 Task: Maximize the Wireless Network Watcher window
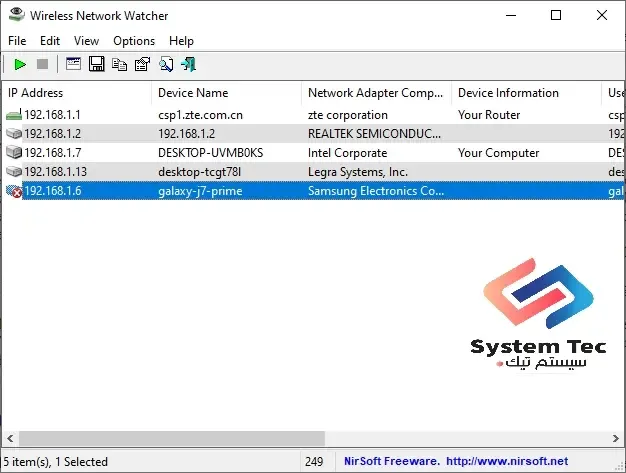point(556,15)
